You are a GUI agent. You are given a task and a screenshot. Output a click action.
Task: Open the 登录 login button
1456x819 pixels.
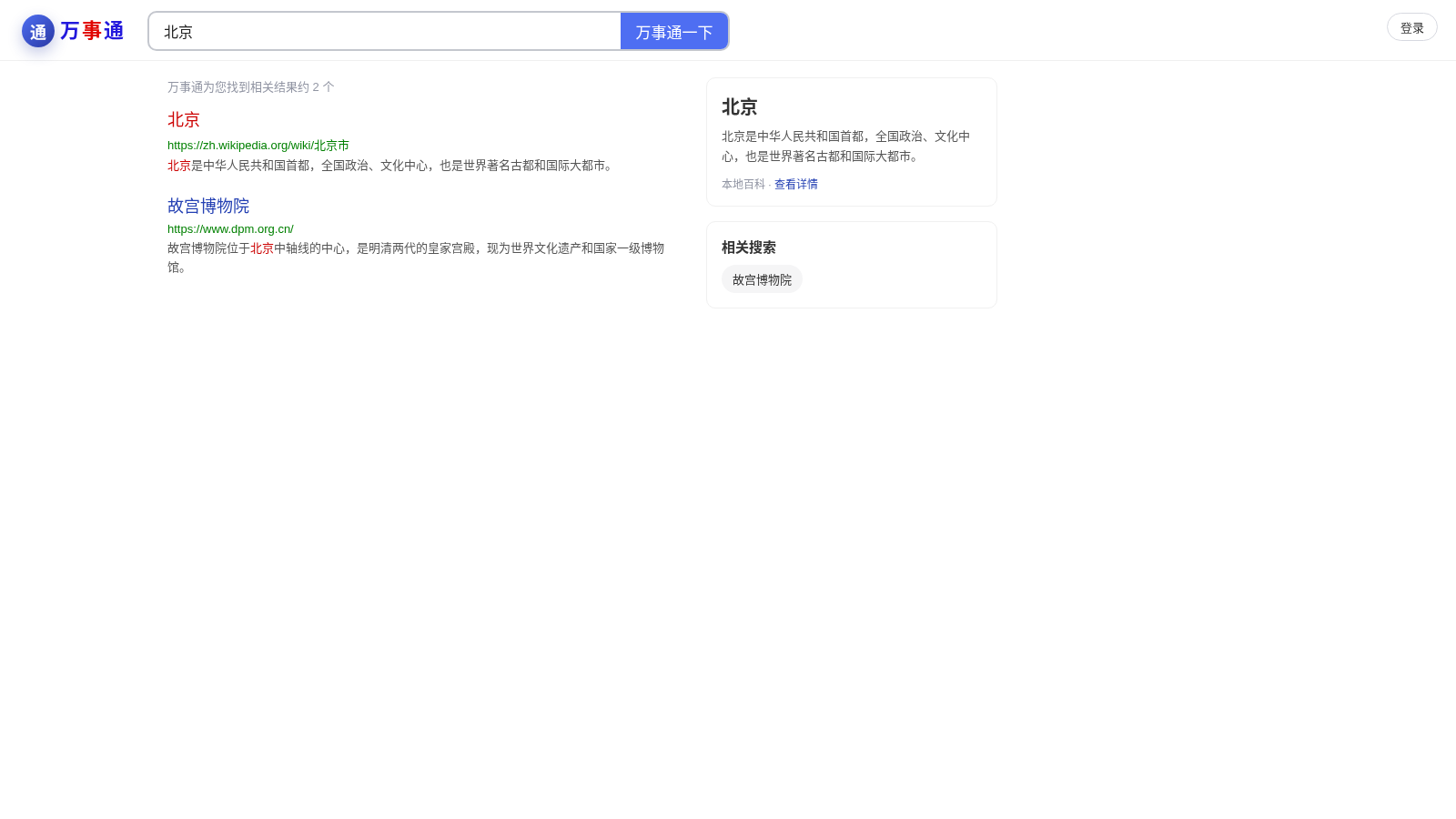click(x=1412, y=27)
